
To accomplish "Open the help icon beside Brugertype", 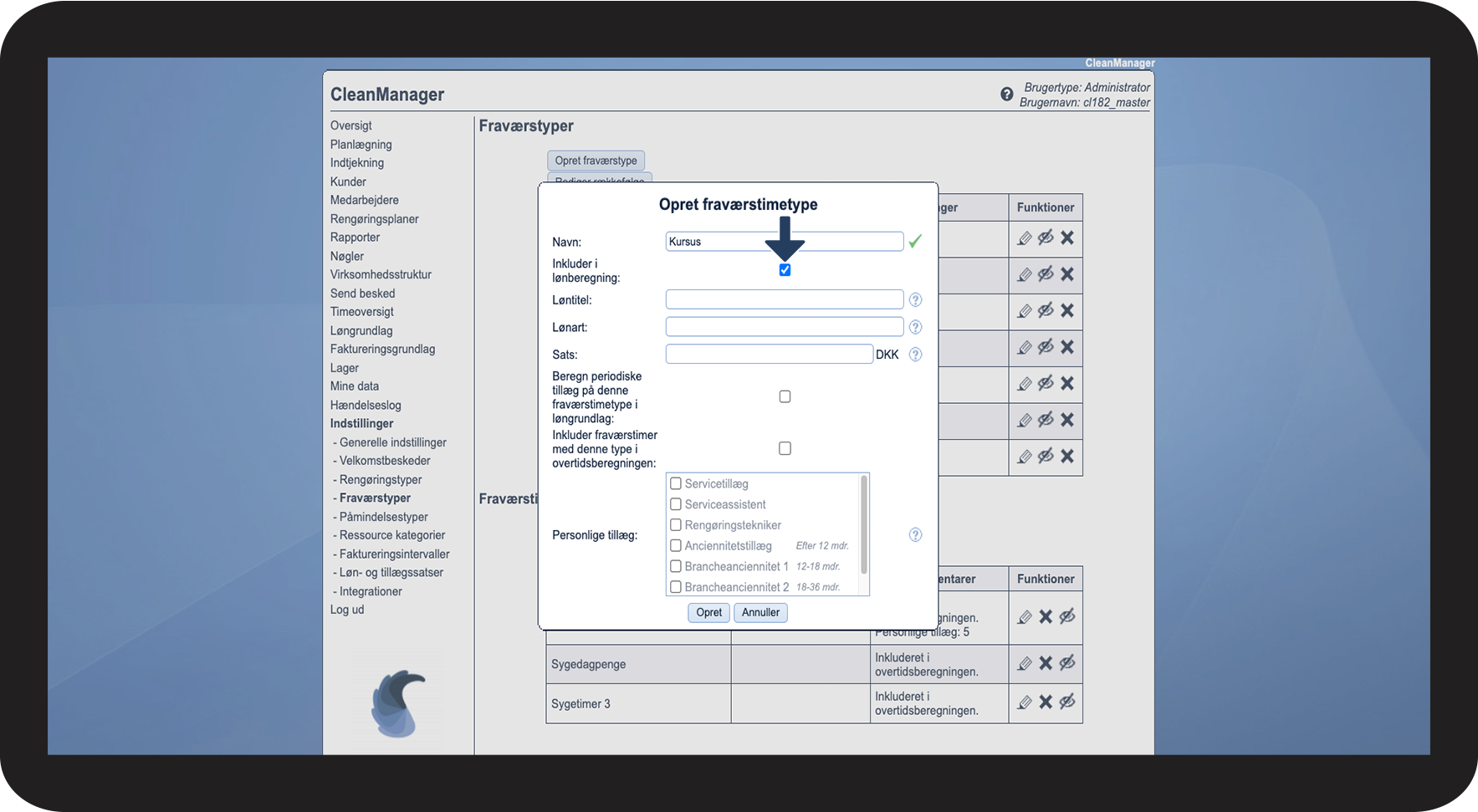I will (1006, 94).
